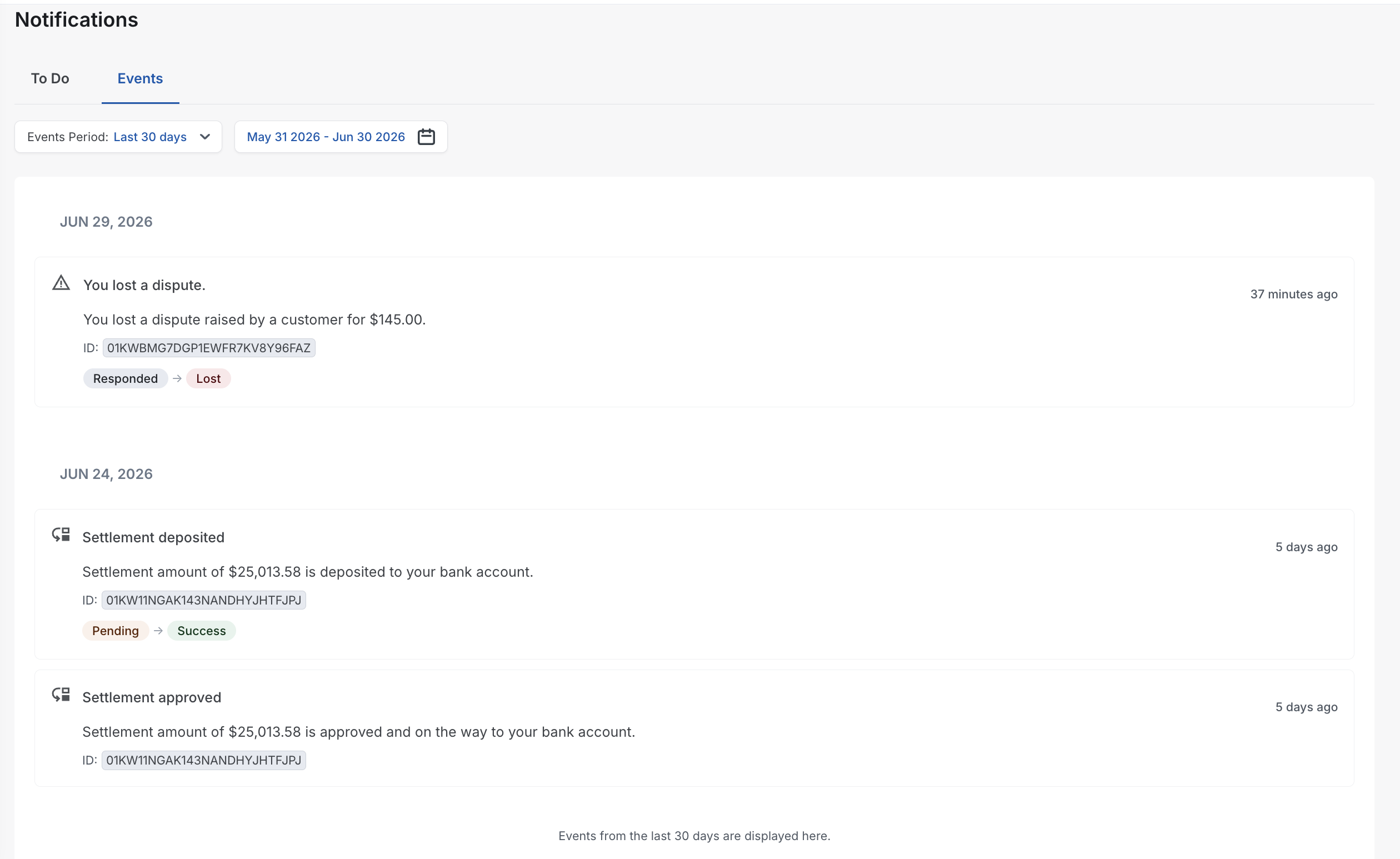This screenshot has height=859, width=1400.
Task: Open the 'You lost a dispute.' title
Action: [144, 285]
